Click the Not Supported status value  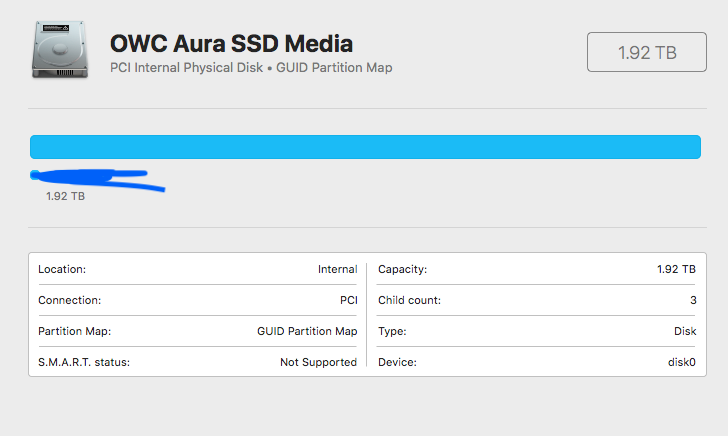click(318, 362)
